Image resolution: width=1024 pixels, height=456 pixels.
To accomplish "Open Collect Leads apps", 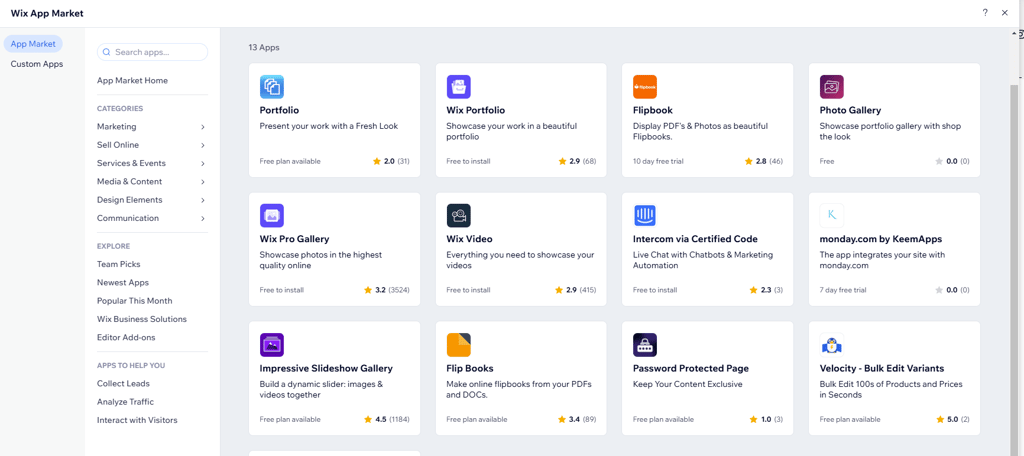I will coord(123,383).
